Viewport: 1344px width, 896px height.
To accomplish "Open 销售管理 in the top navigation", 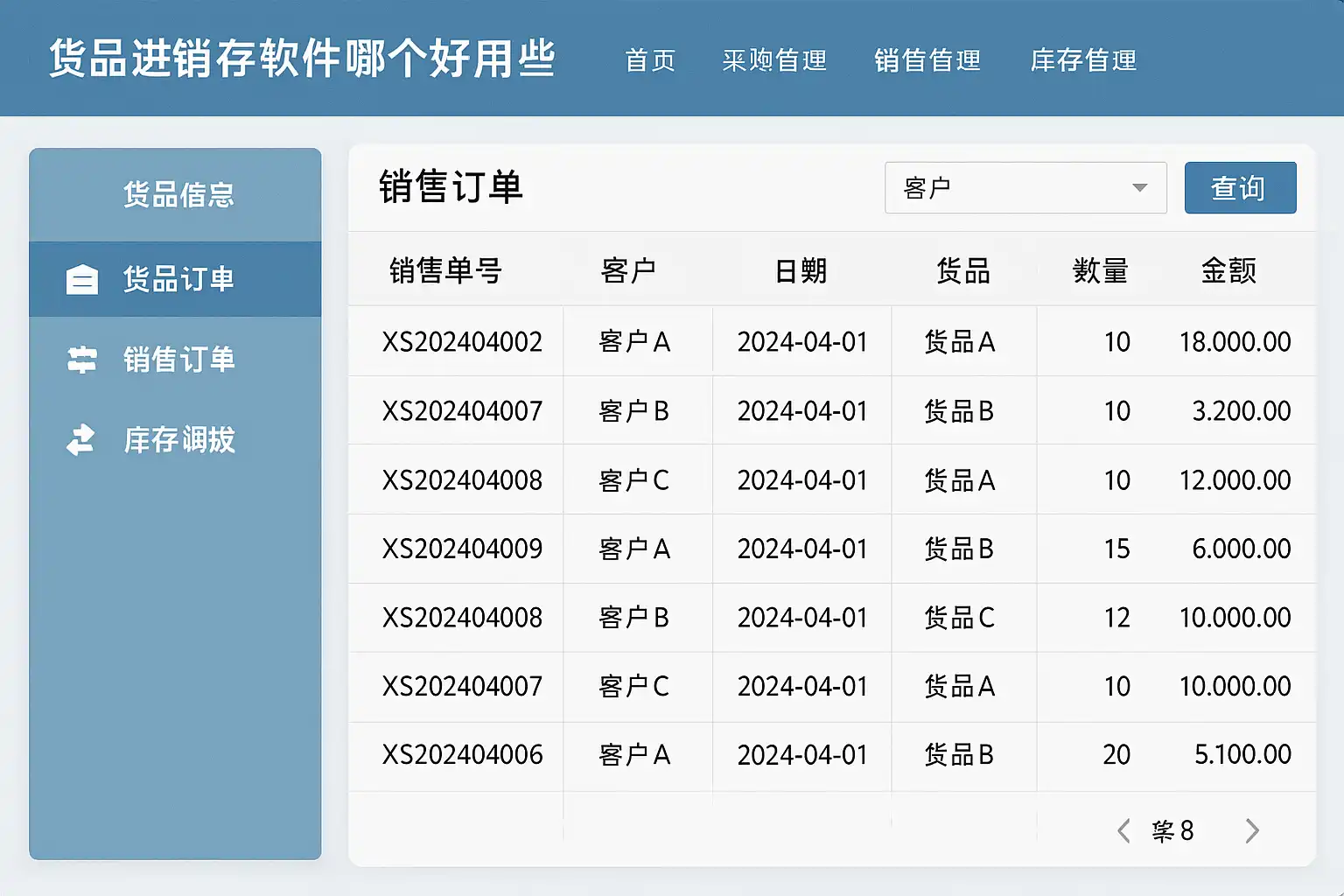I will click(927, 60).
